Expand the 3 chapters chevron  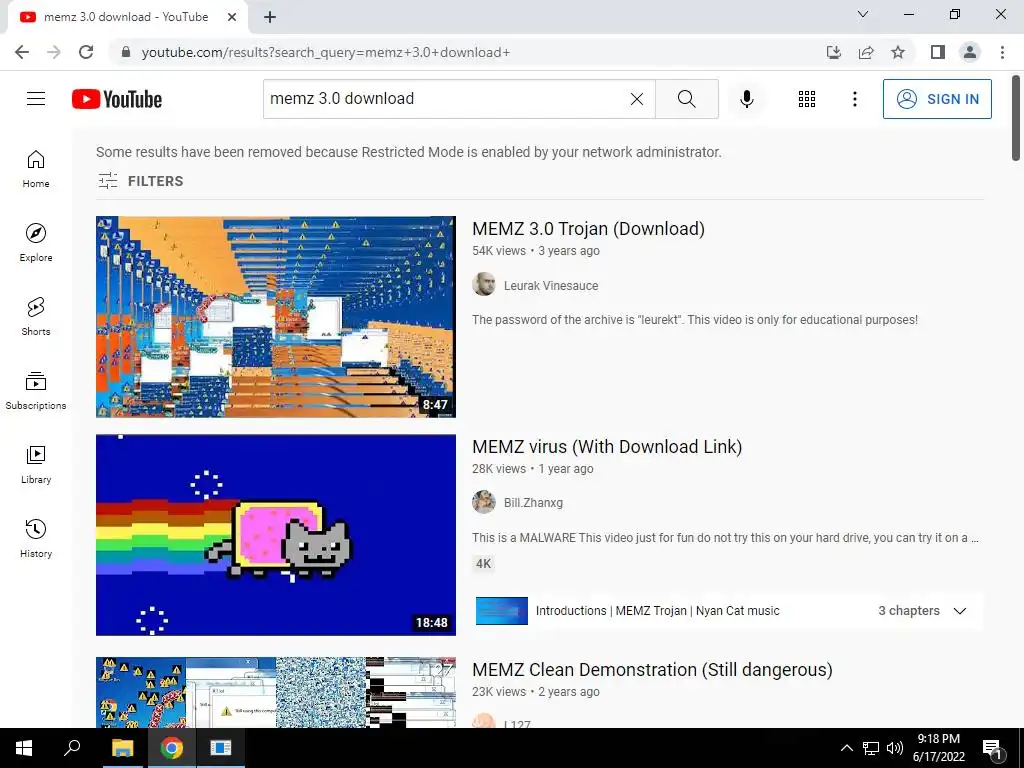(960, 611)
